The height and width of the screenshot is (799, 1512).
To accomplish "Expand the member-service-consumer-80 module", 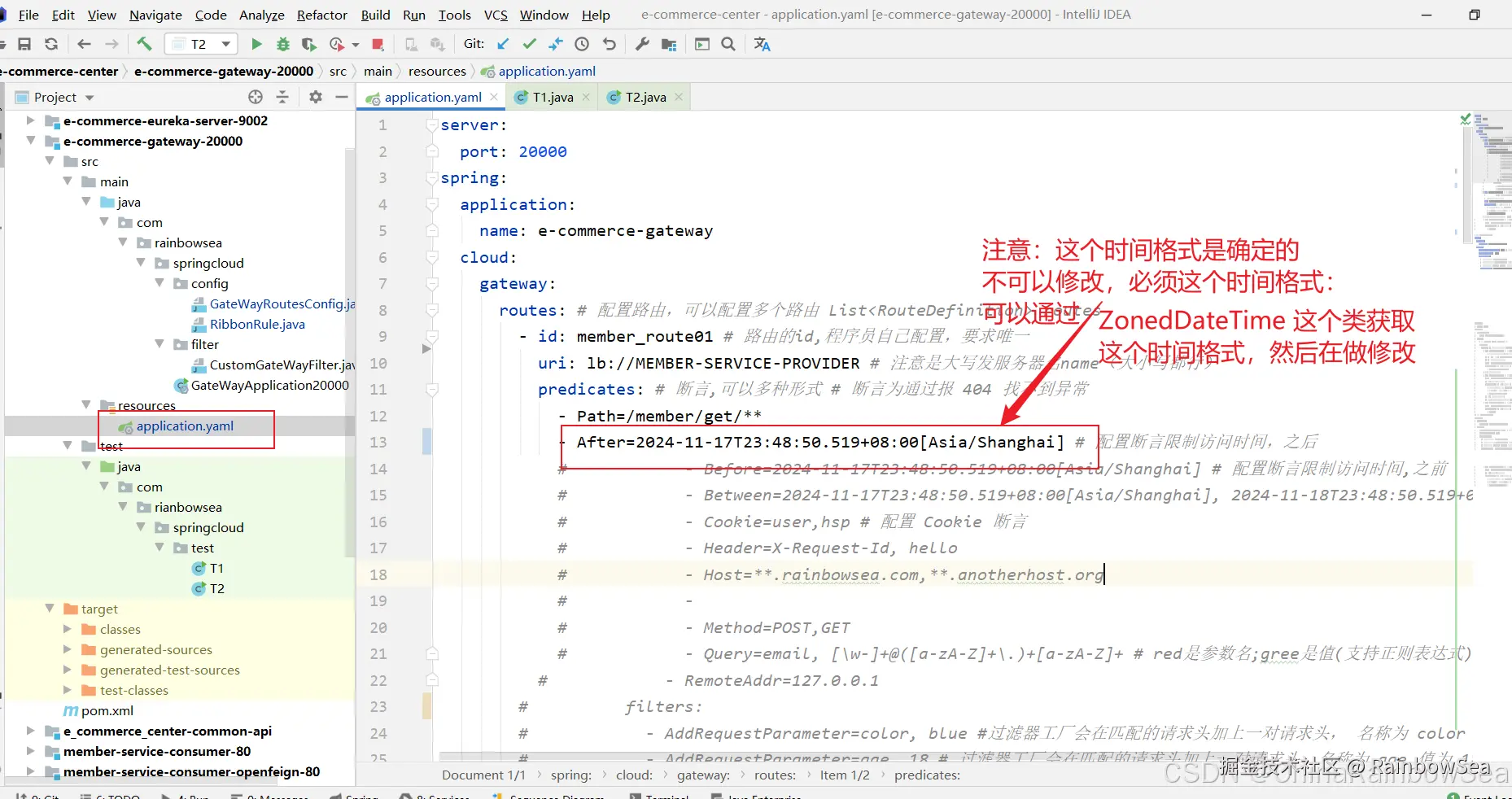I will pyautogui.click(x=31, y=751).
